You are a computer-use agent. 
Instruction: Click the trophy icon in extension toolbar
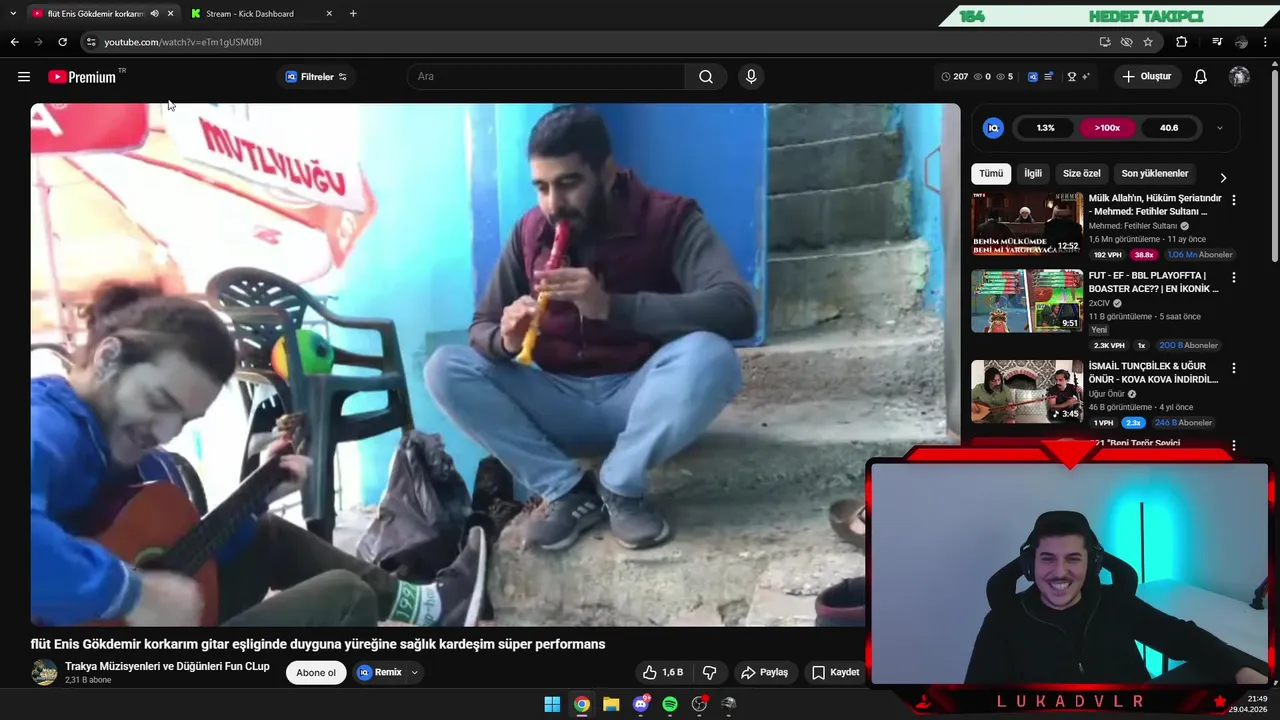[1072, 77]
